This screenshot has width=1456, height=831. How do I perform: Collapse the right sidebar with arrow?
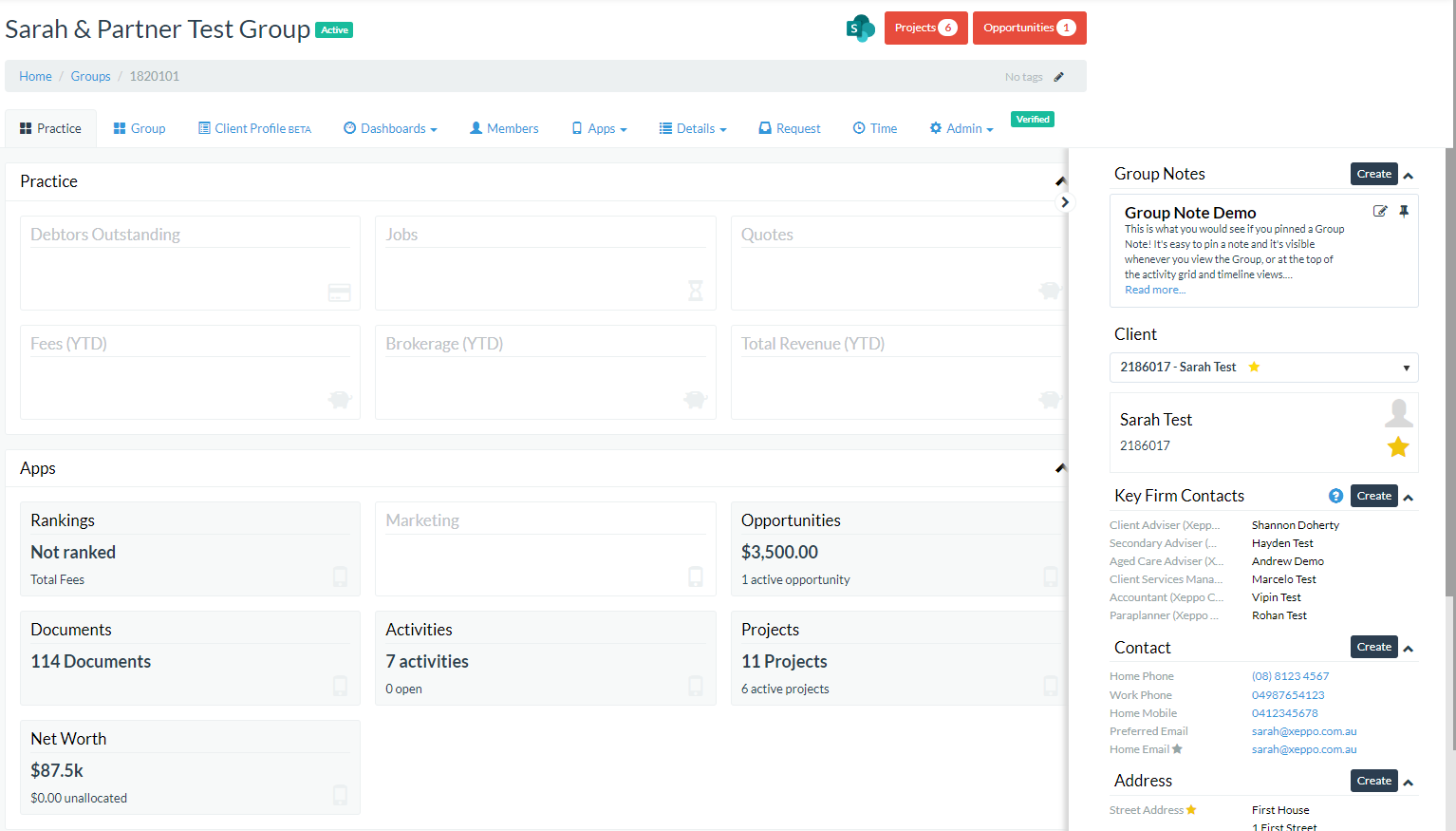(1065, 202)
